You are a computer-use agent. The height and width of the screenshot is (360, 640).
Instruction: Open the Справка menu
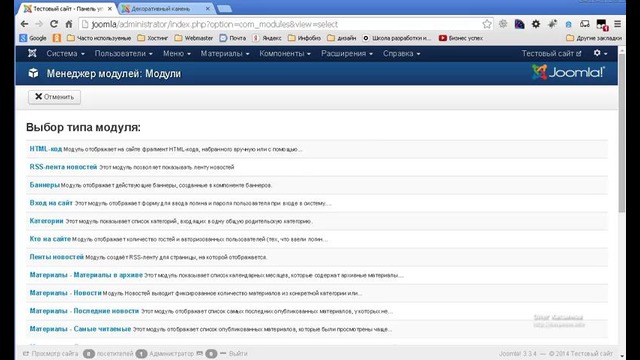pos(401,53)
